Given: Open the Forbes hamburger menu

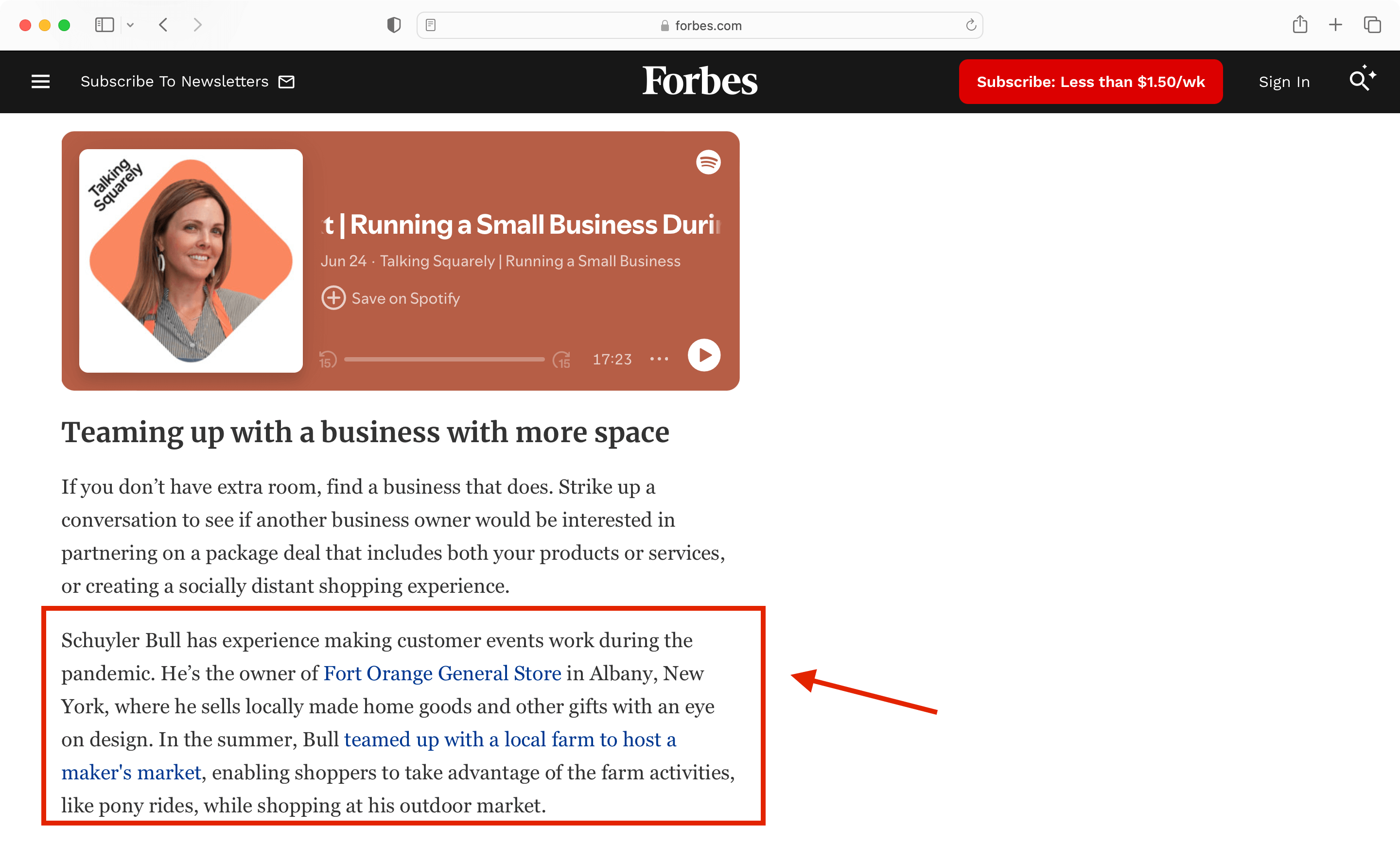Looking at the screenshot, I should pyautogui.click(x=40, y=82).
